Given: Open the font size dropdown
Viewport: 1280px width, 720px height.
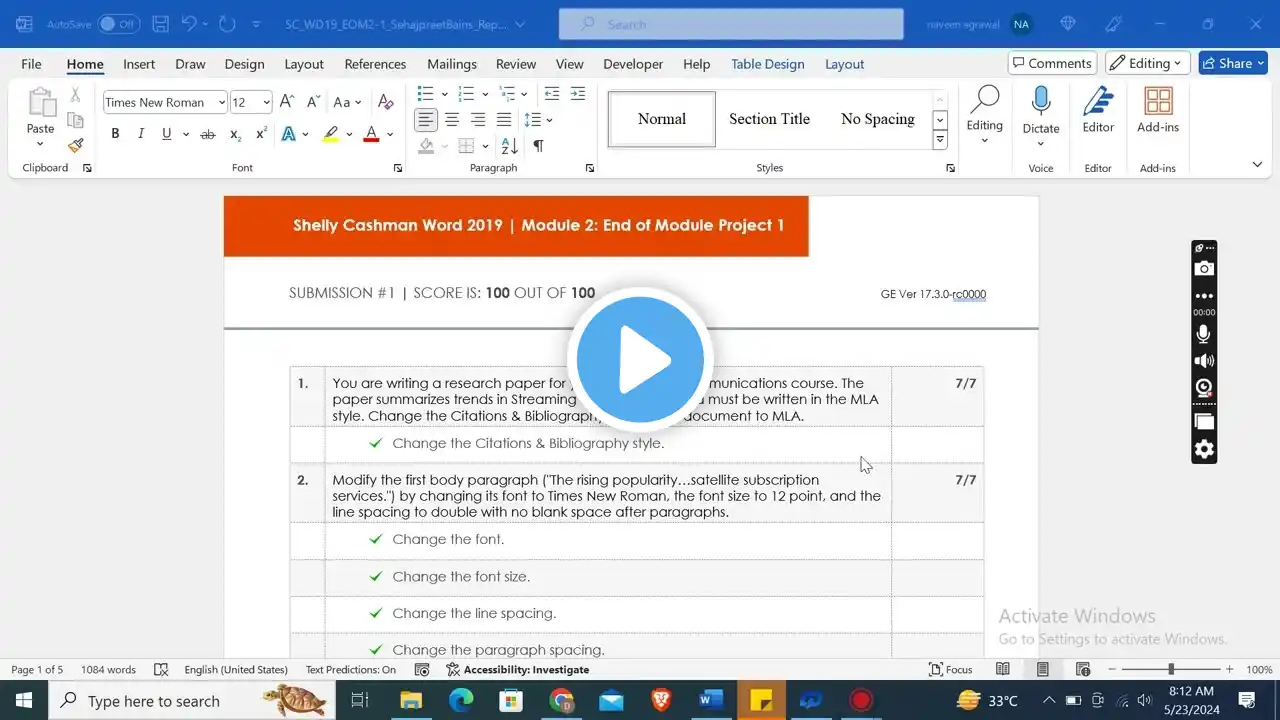Looking at the screenshot, I should 266,102.
